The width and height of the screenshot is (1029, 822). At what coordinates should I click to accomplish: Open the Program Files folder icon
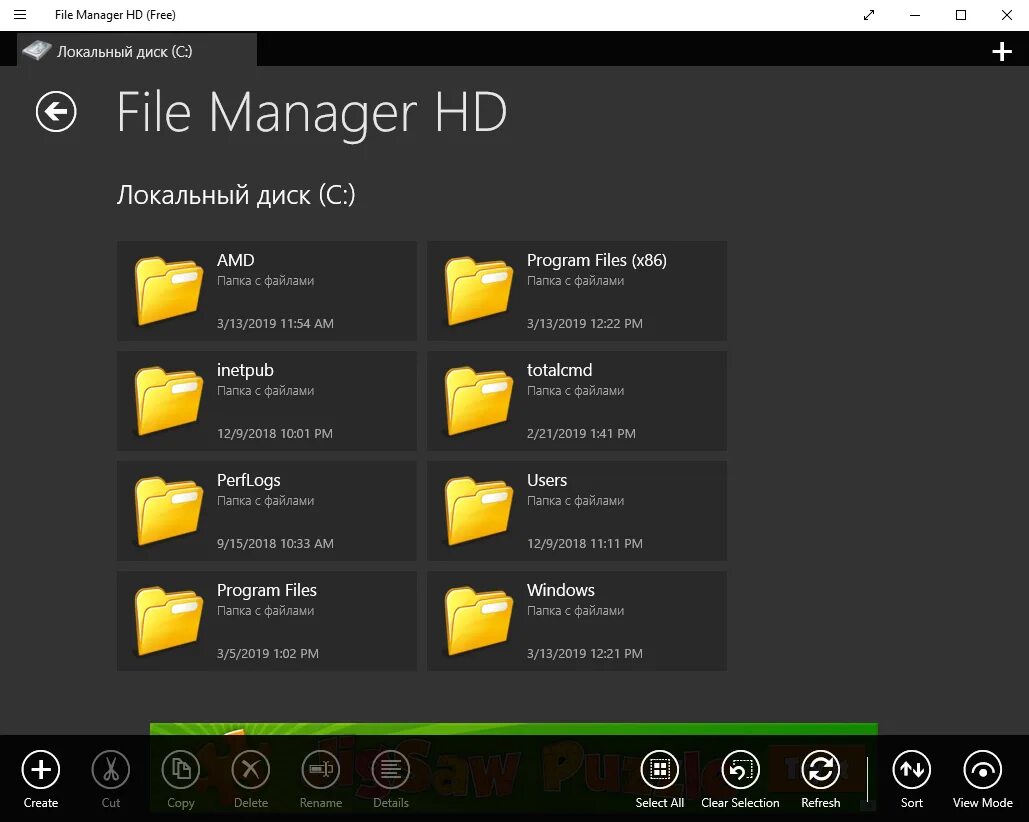[169, 621]
